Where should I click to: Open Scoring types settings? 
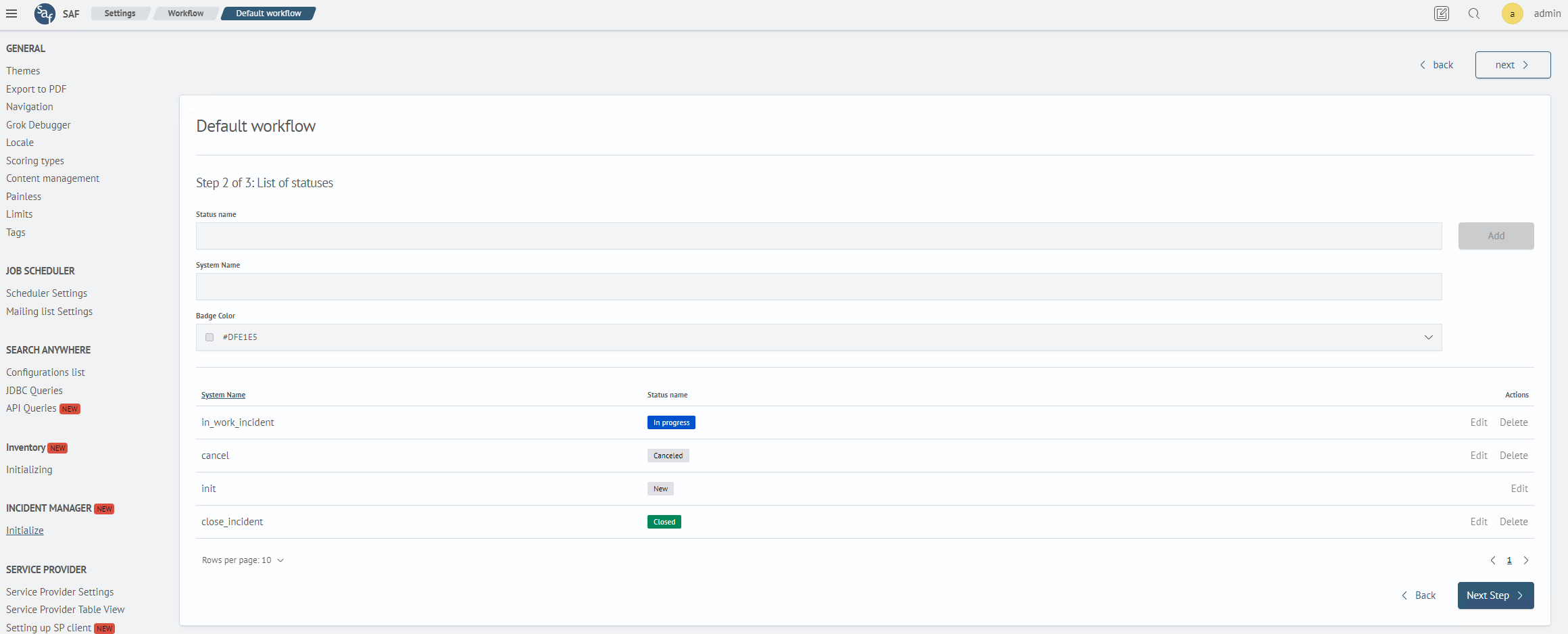[35, 161]
